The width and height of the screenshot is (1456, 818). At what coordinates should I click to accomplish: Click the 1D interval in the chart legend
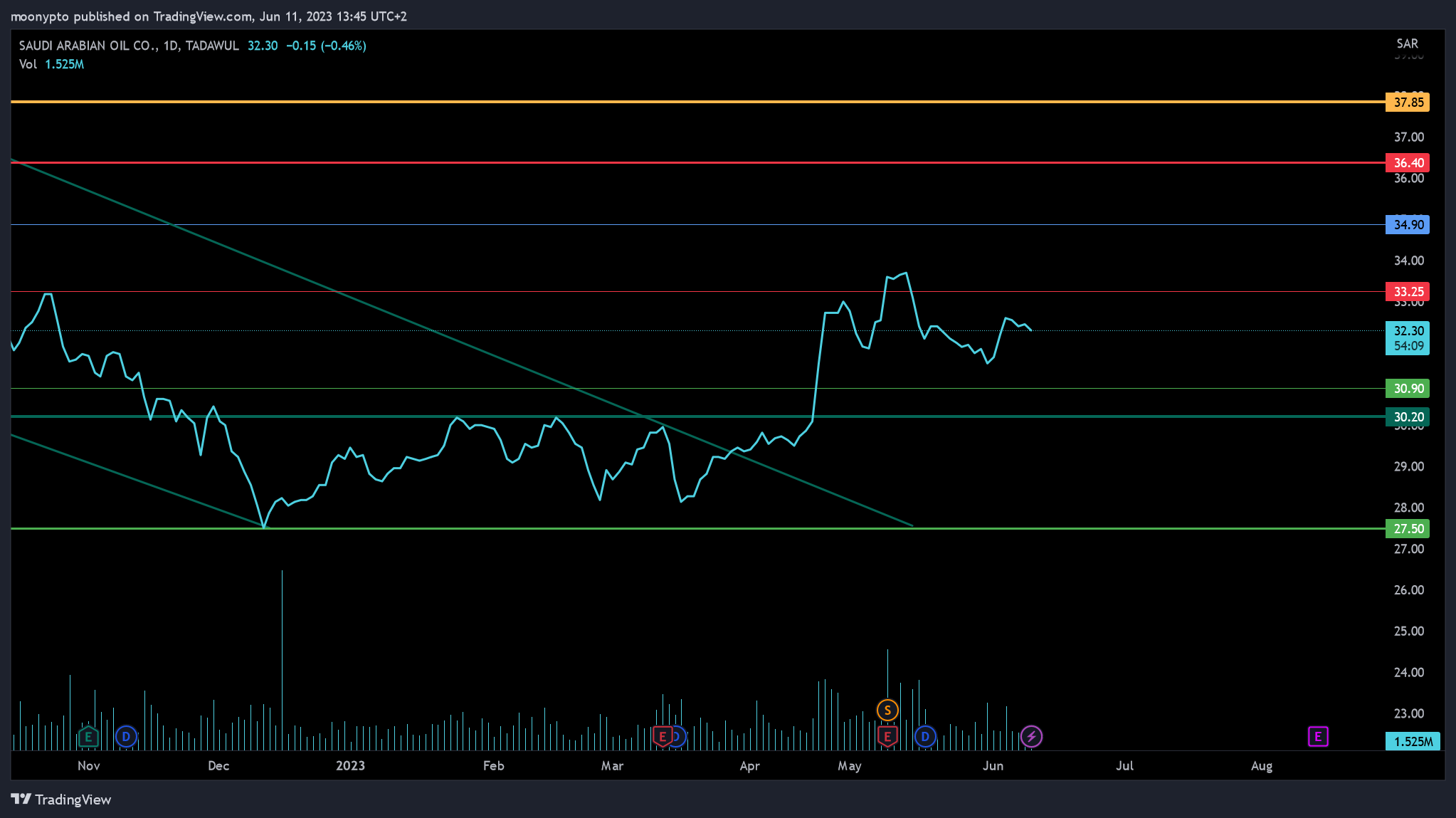(170, 46)
